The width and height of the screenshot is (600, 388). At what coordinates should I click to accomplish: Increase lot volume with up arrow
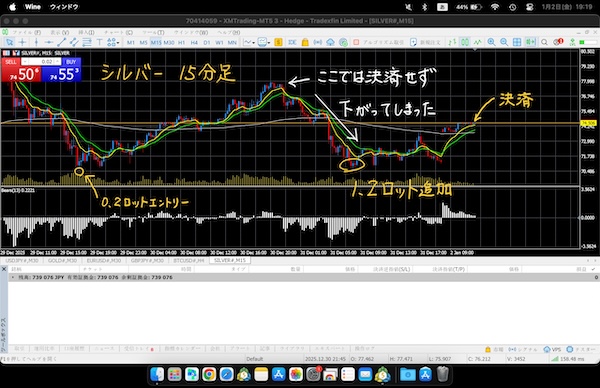[57, 62]
